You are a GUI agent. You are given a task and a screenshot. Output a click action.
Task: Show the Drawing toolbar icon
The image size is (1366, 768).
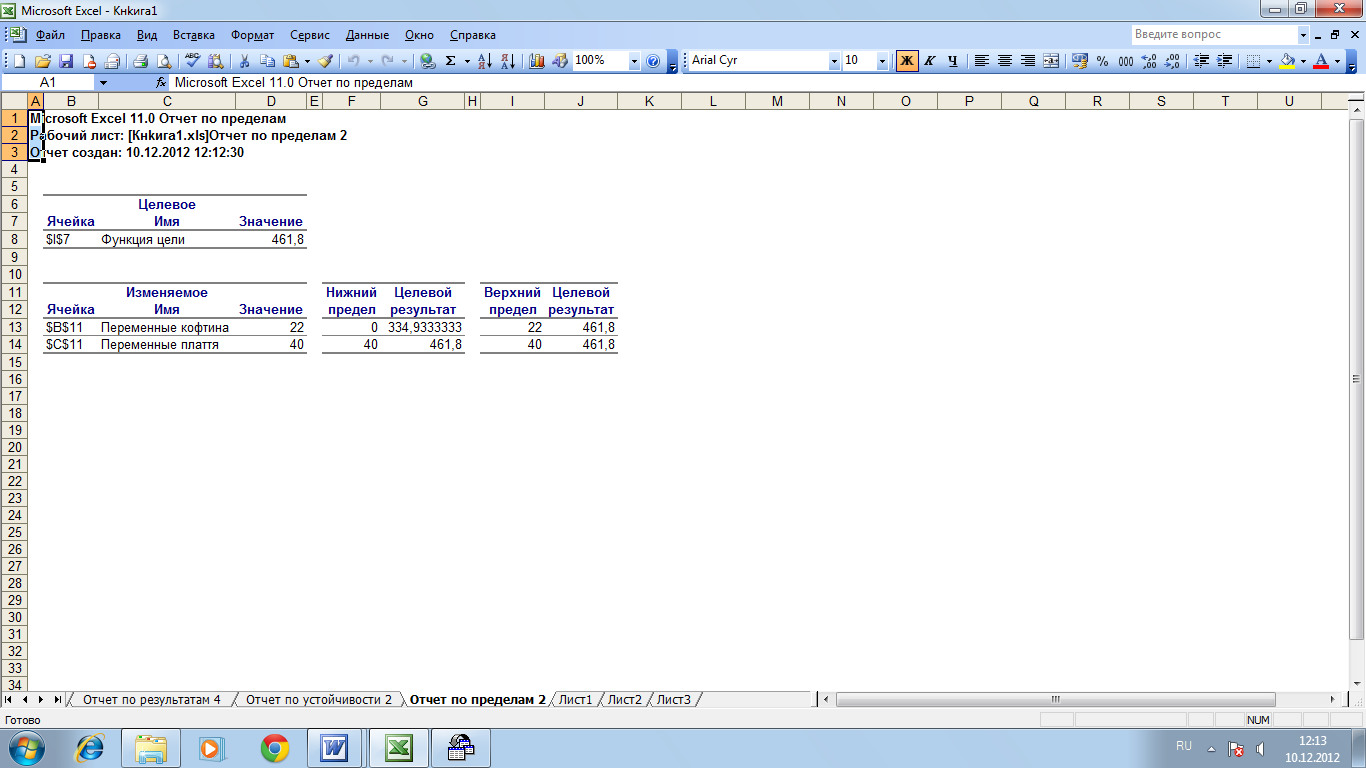pos(560,61)
